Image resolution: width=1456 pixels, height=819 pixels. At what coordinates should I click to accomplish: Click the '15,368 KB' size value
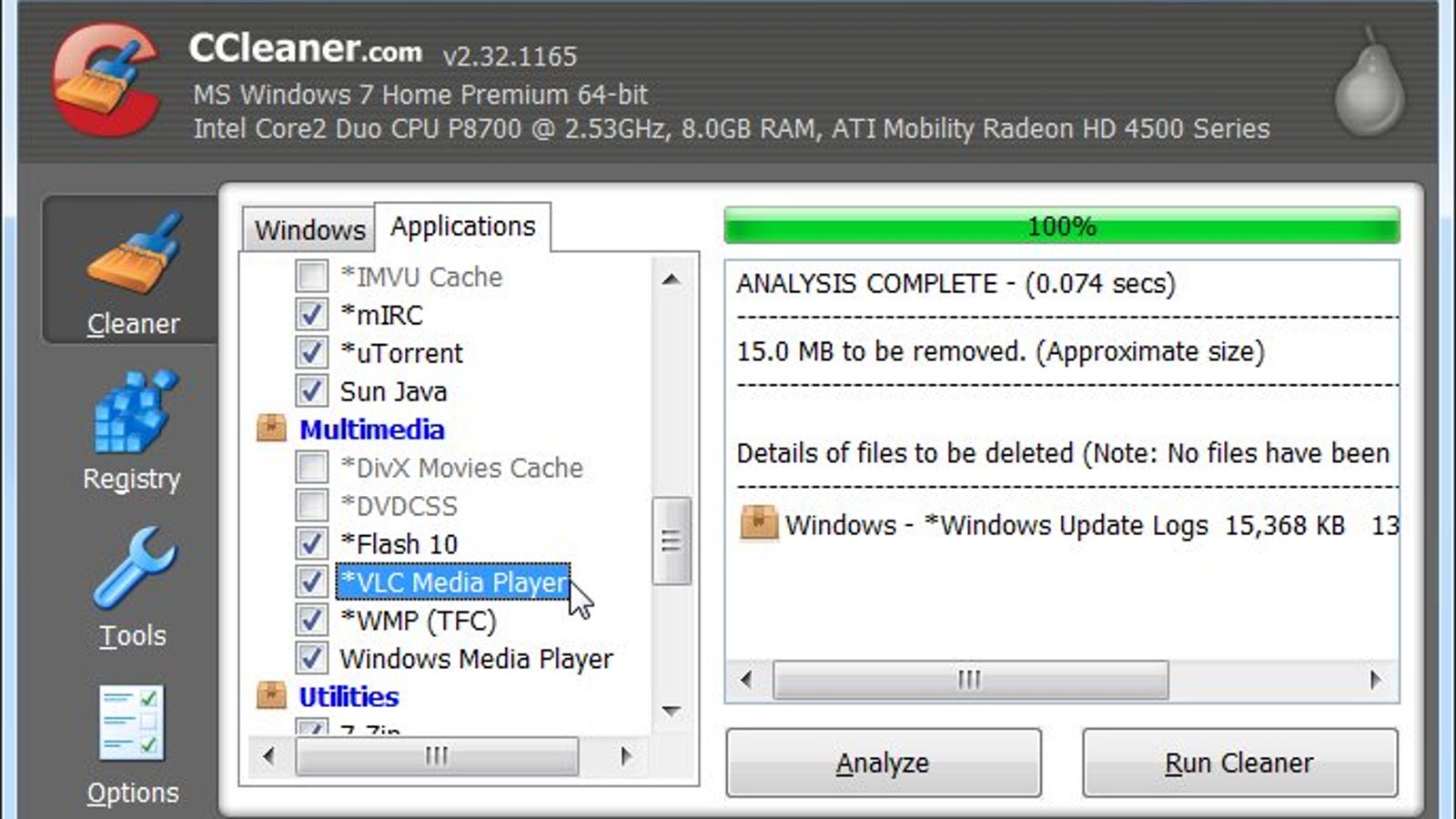(x=1284, y=526)
